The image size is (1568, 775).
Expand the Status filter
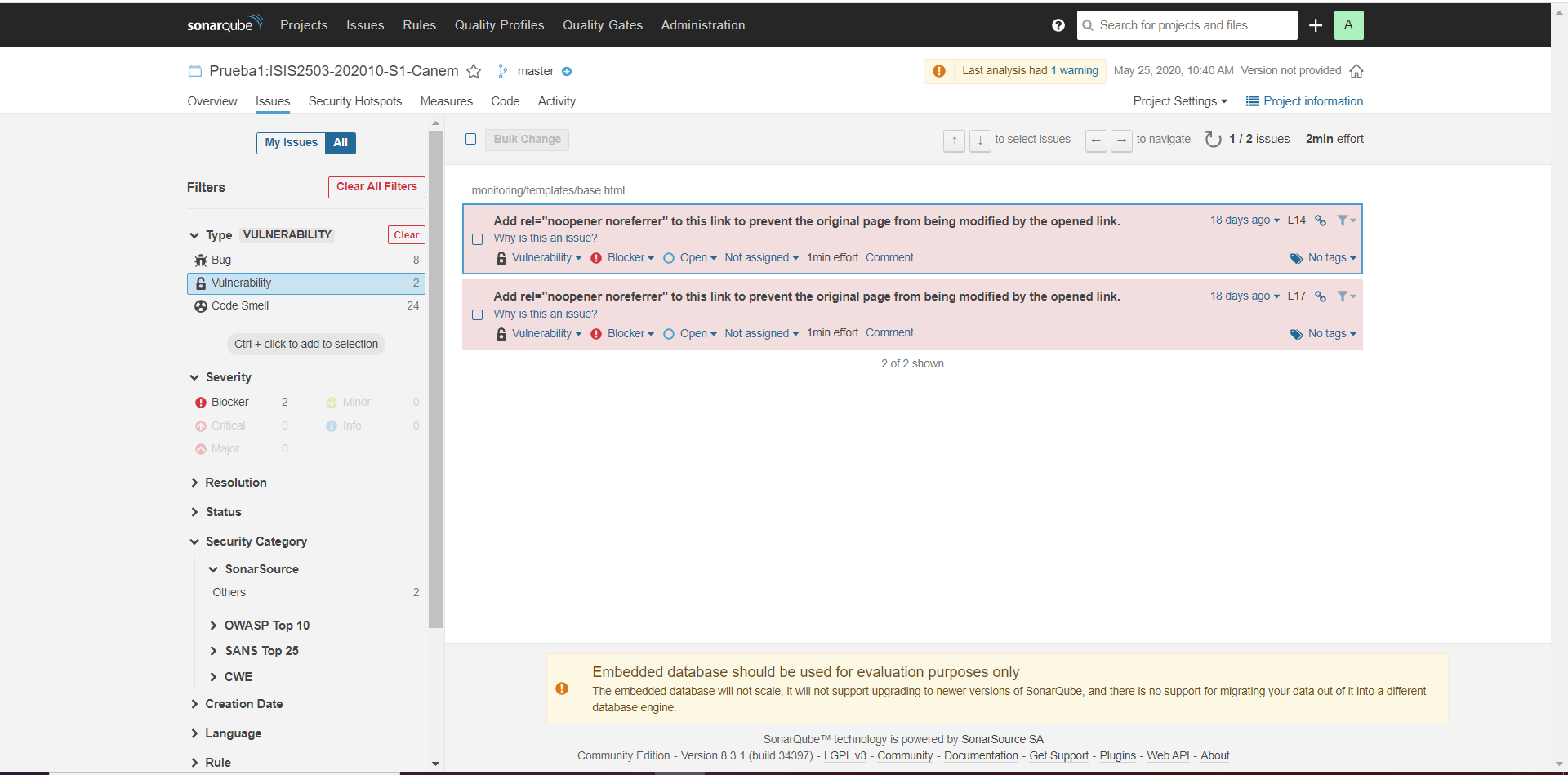216,512
